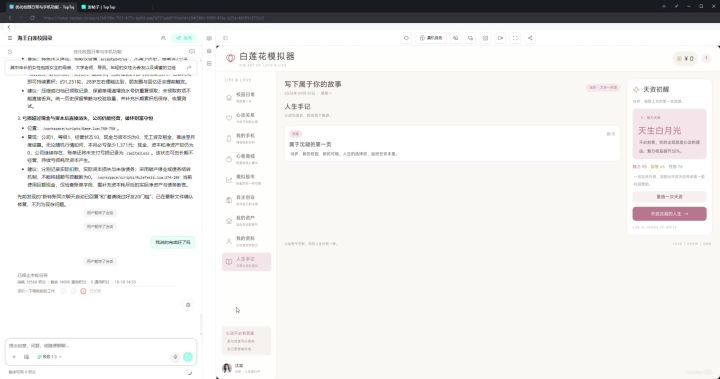Click the comment icon at chat subtitle right
This screenshot has height=379, width=720.
(192, 51)
